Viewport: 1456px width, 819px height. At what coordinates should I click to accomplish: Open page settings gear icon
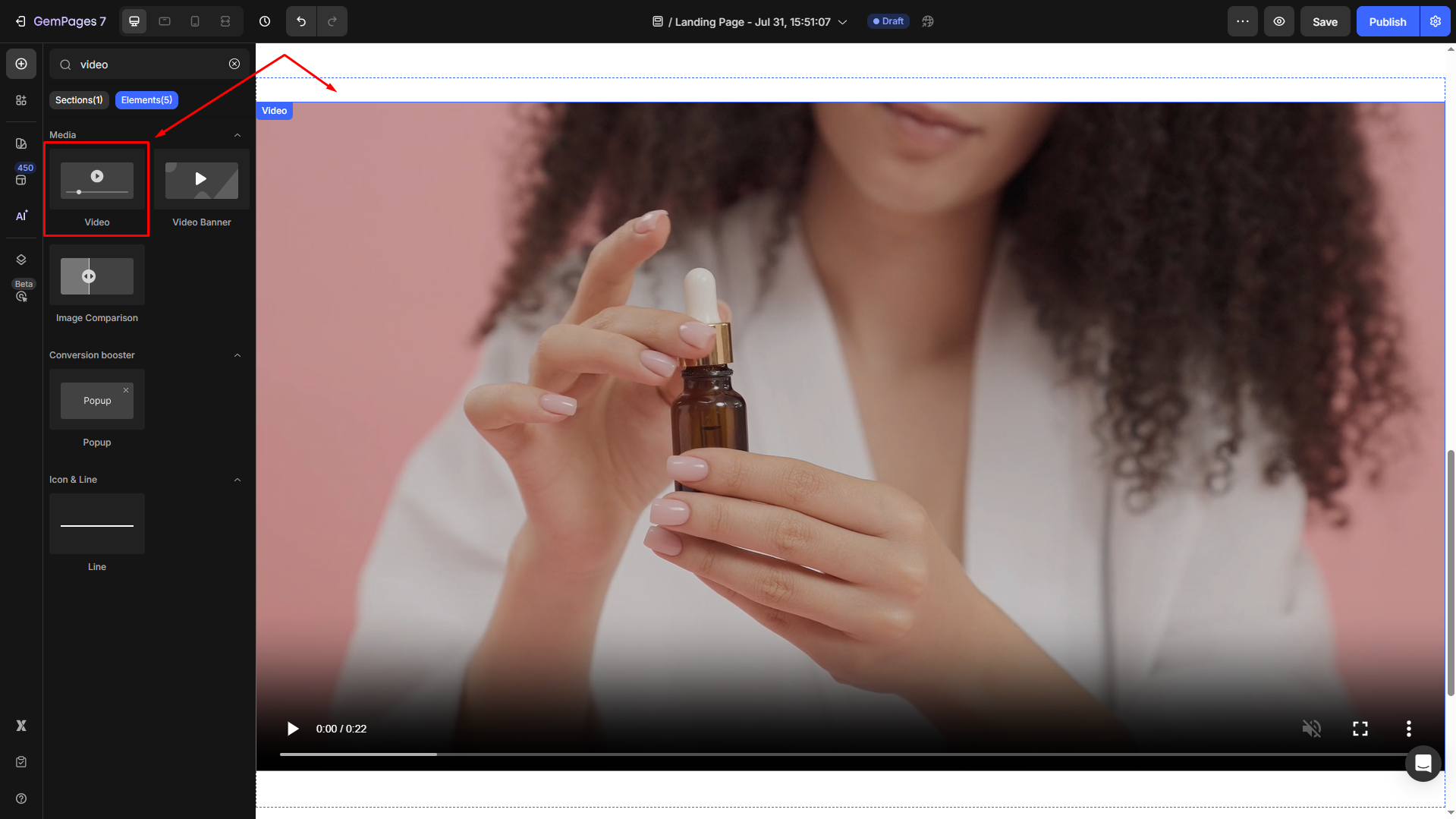[x=1435, y=21]
